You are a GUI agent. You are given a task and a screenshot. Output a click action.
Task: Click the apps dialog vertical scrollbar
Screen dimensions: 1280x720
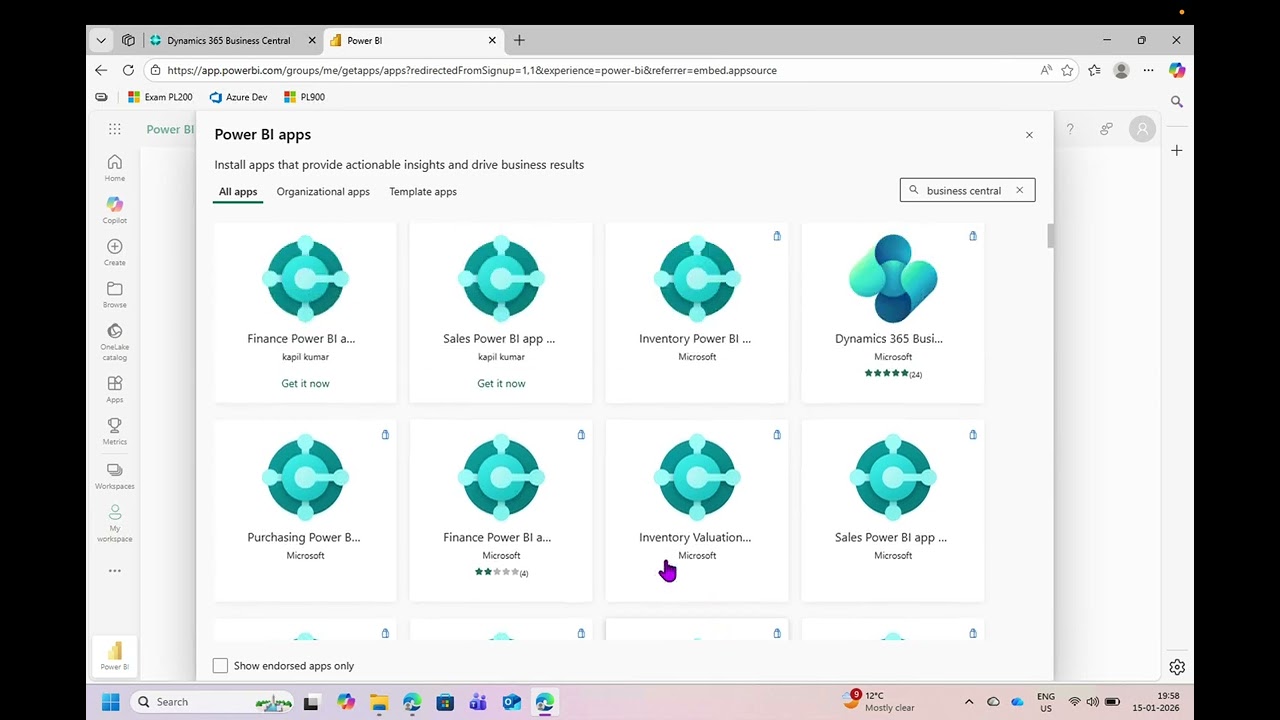pyautogui.click(x=1050, y=236)
